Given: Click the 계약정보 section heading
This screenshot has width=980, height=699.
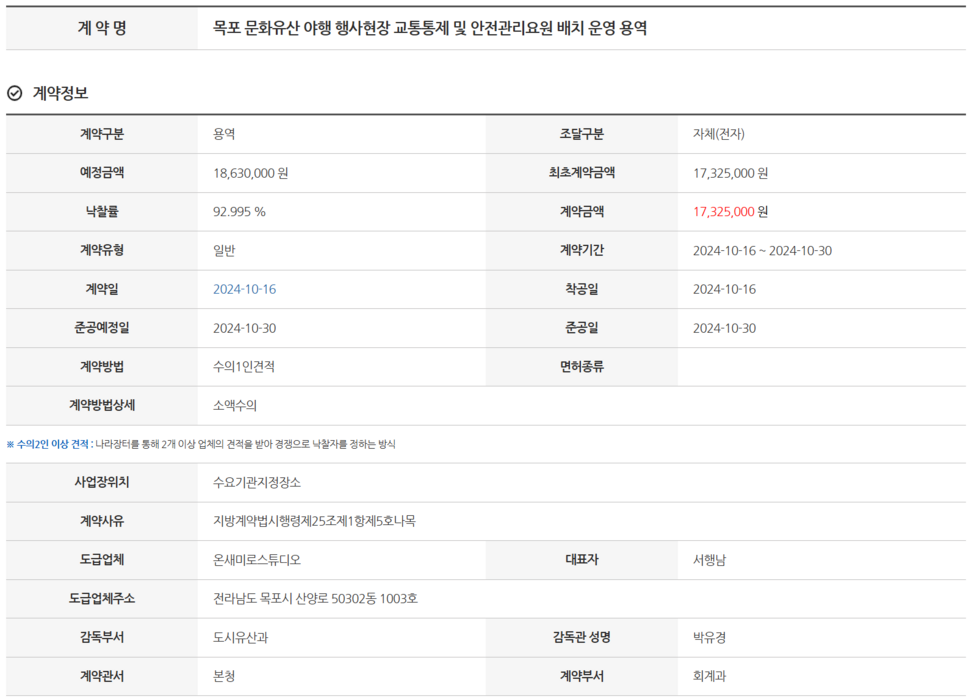Looking at the screenshot, I should tap(60, 93).
